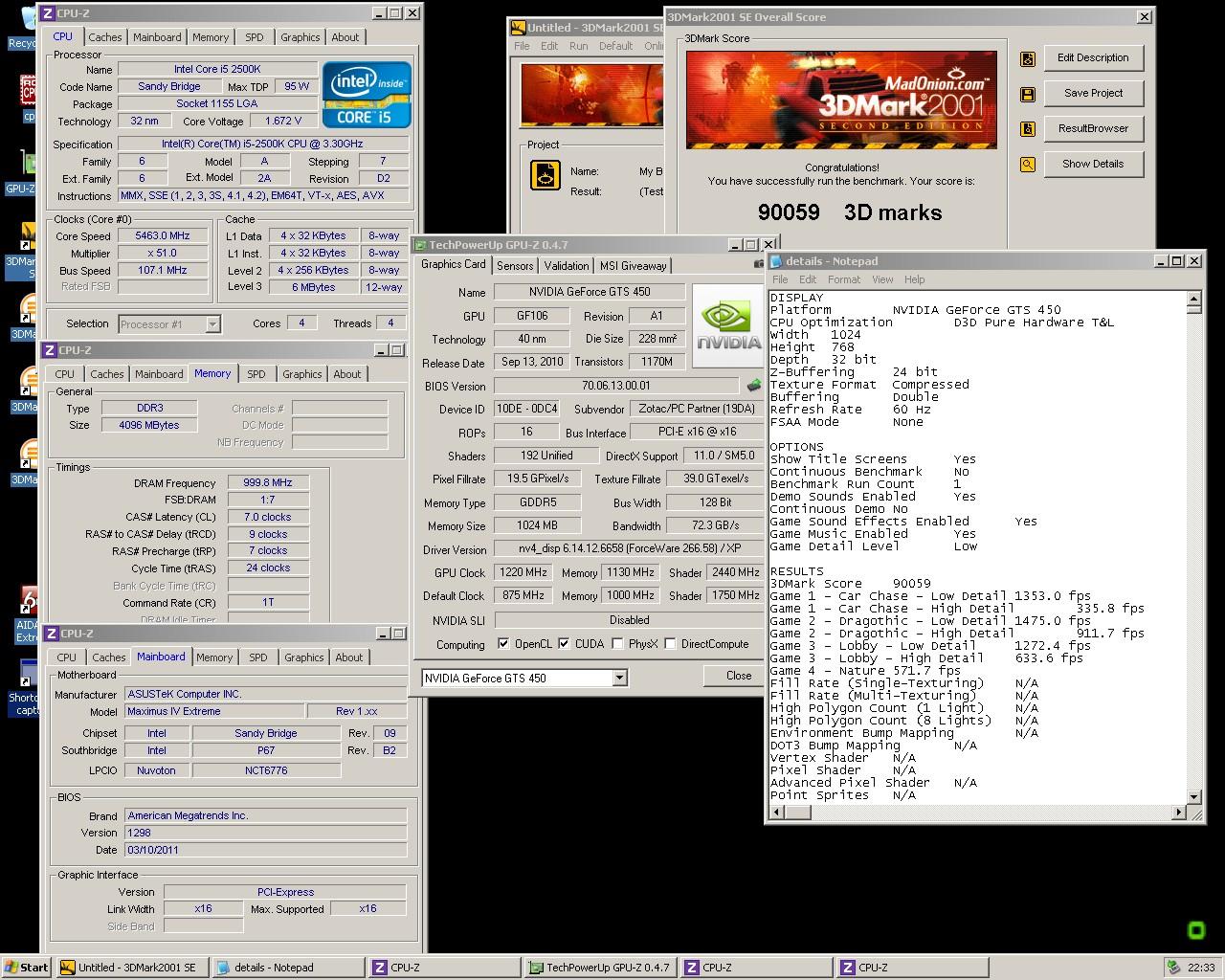Click the clock in the system tray

(x=1201, y=968)
